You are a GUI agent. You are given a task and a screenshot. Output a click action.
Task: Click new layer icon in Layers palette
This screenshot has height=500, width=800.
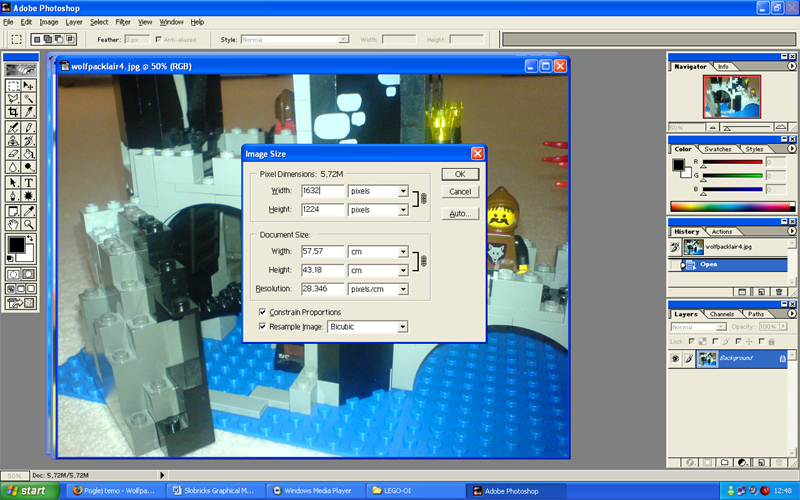point(761,462)
